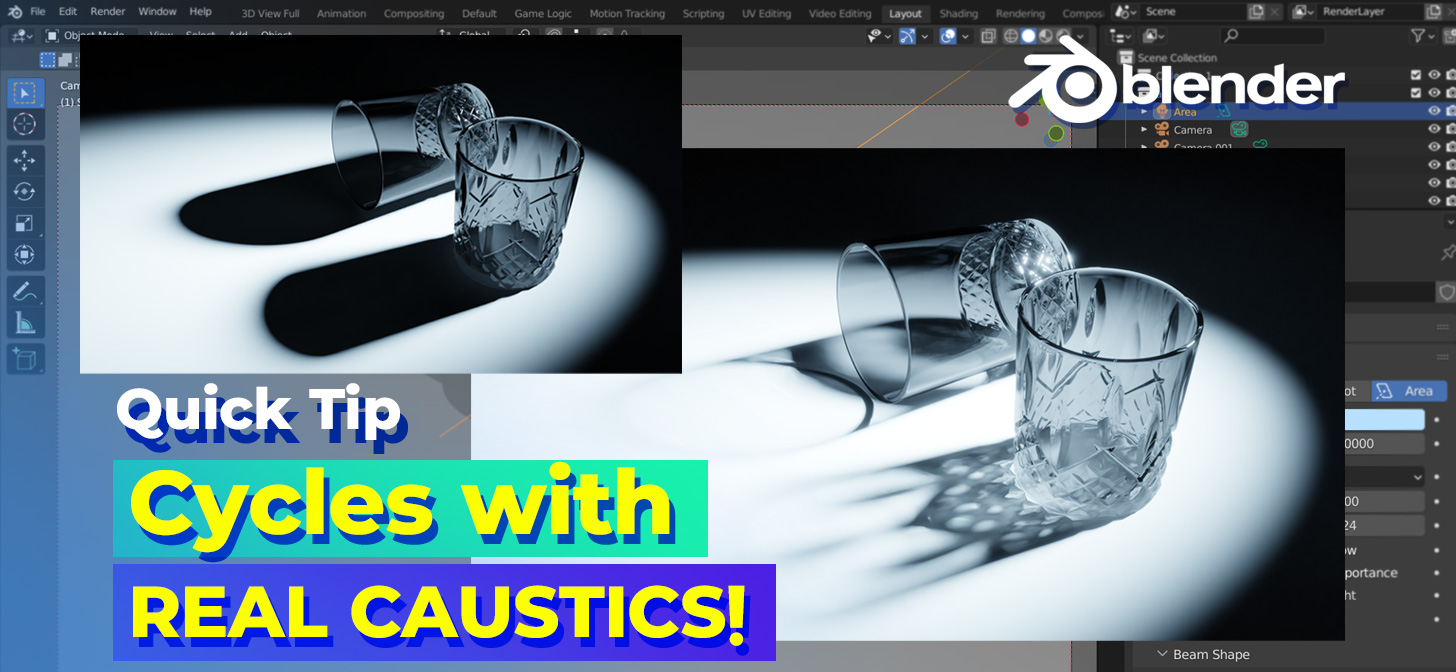Open the Help menu
This screenshot has width=1456, height=672.
pyautogui.click(x=200, y=12)
